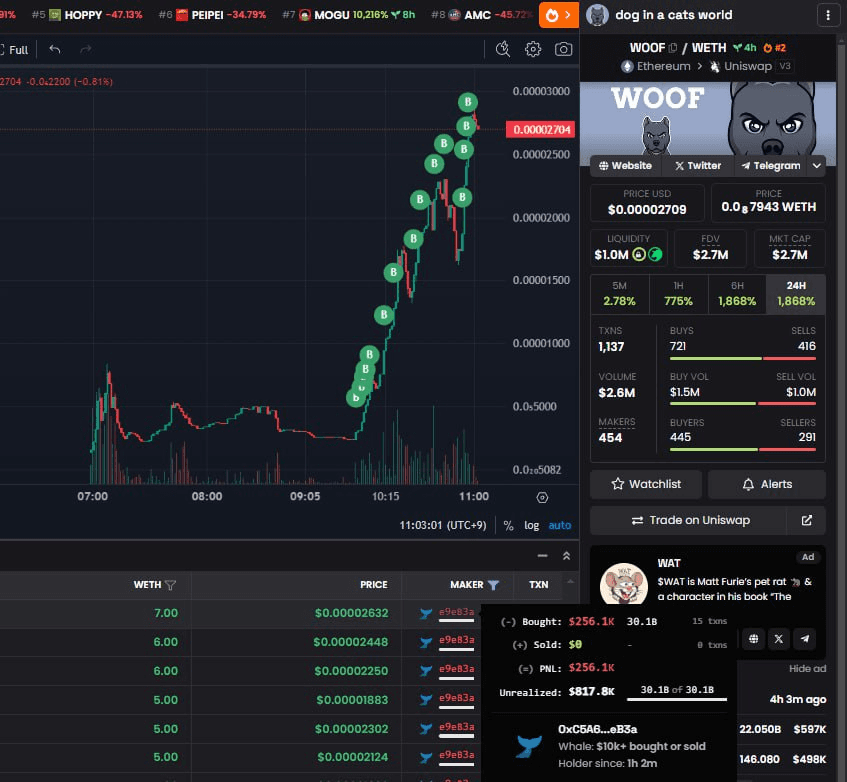The height and width of the screenshot is (782, 847).
Task: Open Alerts for WOOF
Action: (x=767, y=484)
